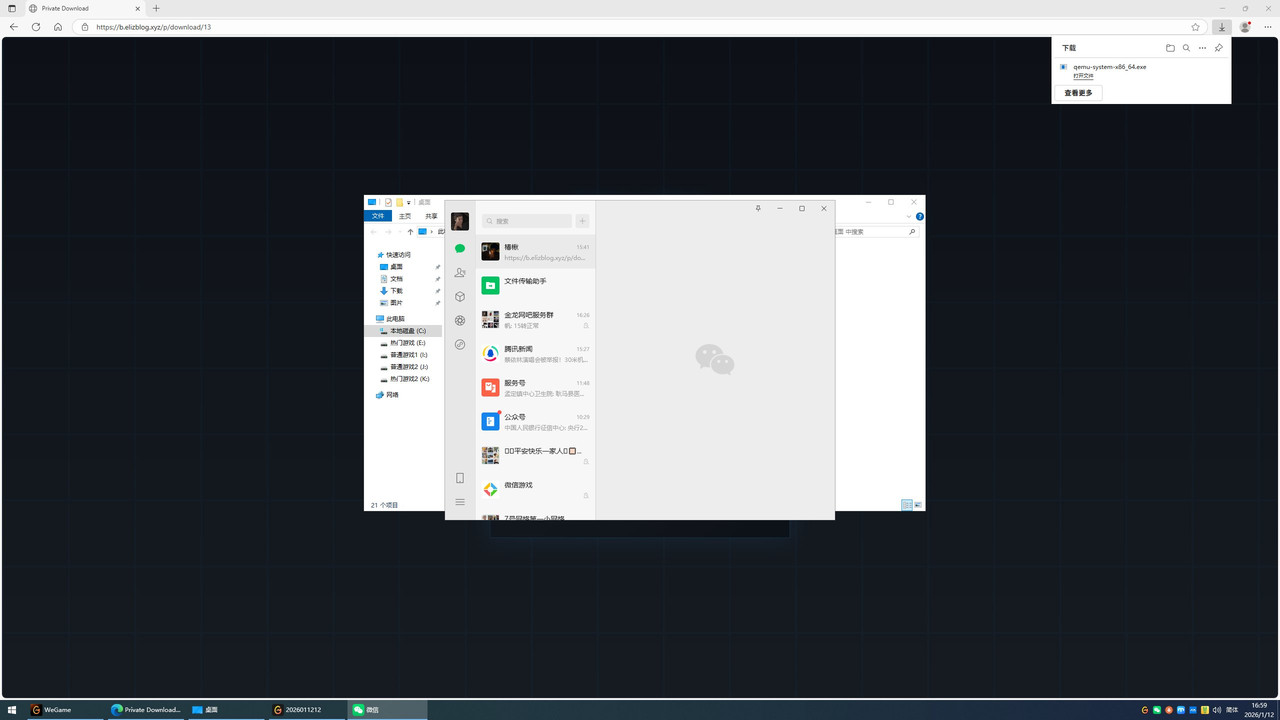Open the WeChat Favorites cube icon
The height and width of the screenshot is (720, 1280).
pyautogui.click(x=460, y=296)
